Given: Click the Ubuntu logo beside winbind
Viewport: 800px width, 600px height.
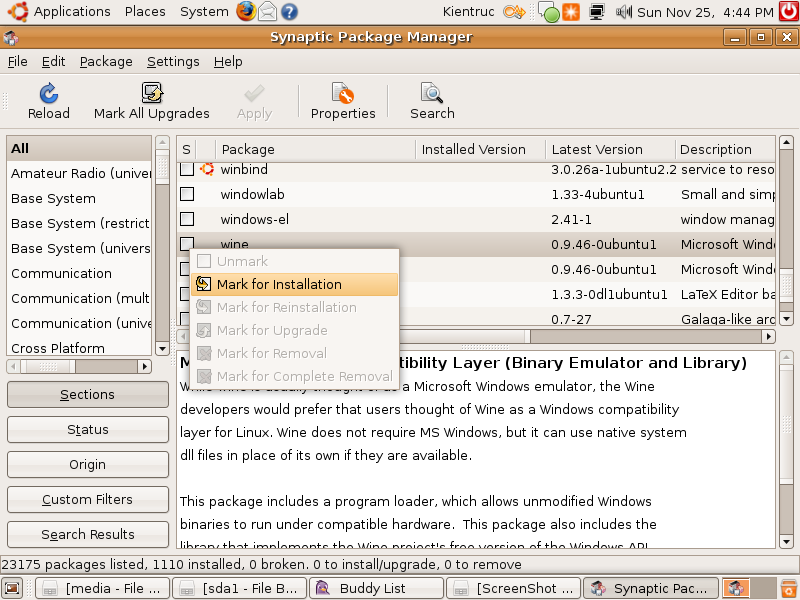Looking at the screenshot, I should click(207, 169).
